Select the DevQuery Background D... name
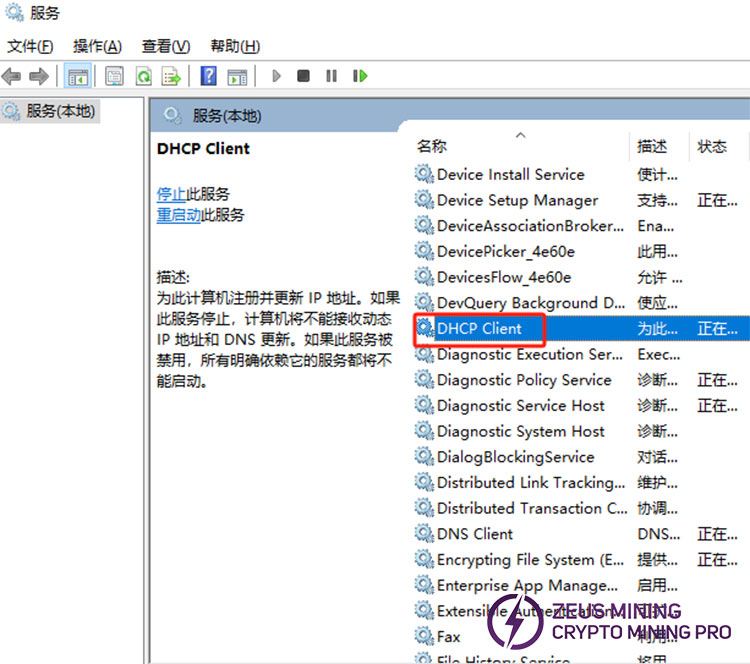Screen dimensions: 750x664 (x=530, y=303)
